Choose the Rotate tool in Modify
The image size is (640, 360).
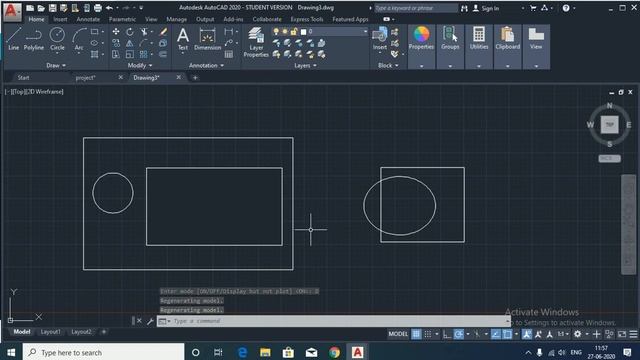(130, 32)
